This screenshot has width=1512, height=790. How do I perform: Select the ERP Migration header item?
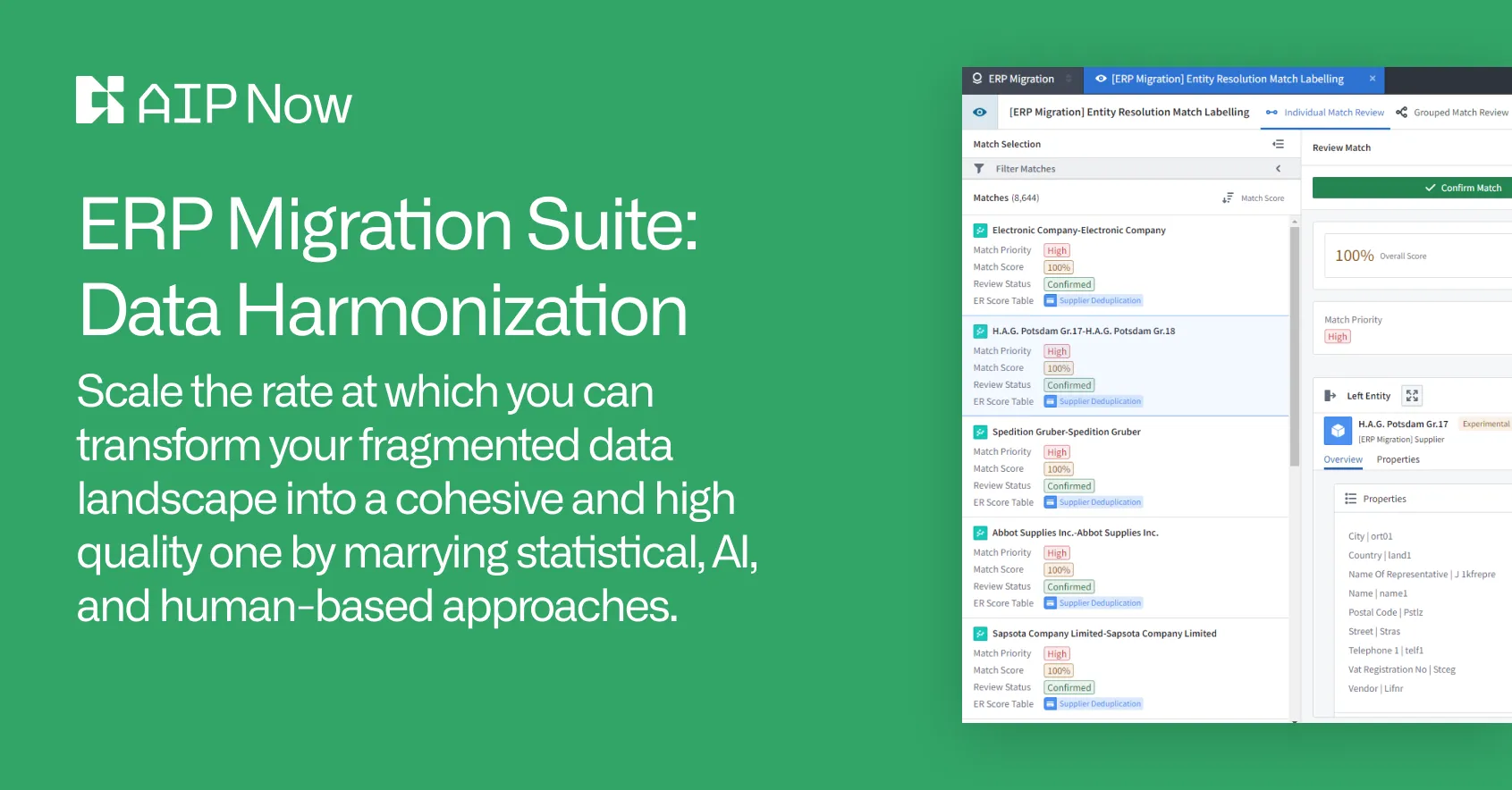point(1021,80)
